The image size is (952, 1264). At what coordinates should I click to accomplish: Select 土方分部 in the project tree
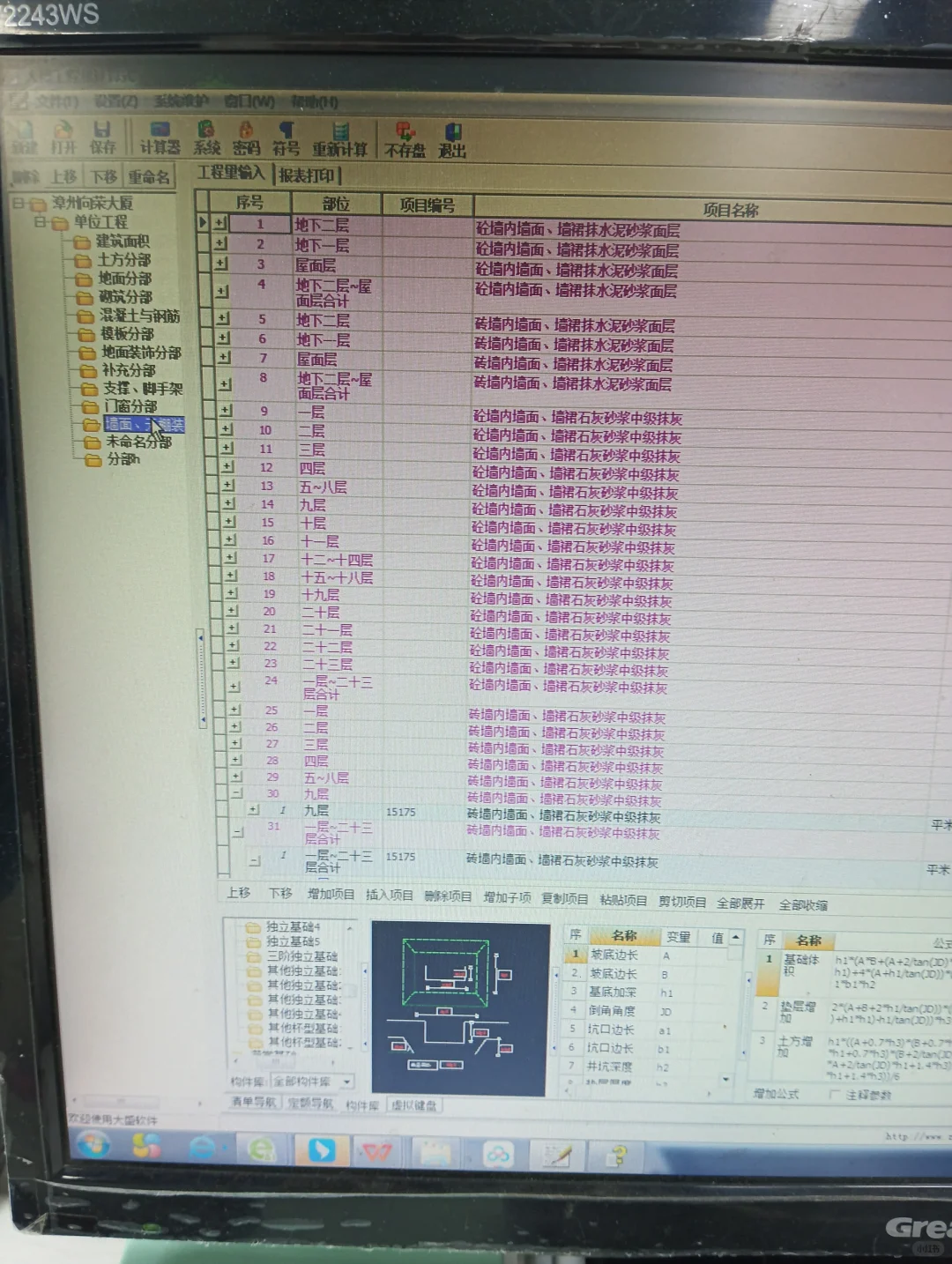[123, 259]
